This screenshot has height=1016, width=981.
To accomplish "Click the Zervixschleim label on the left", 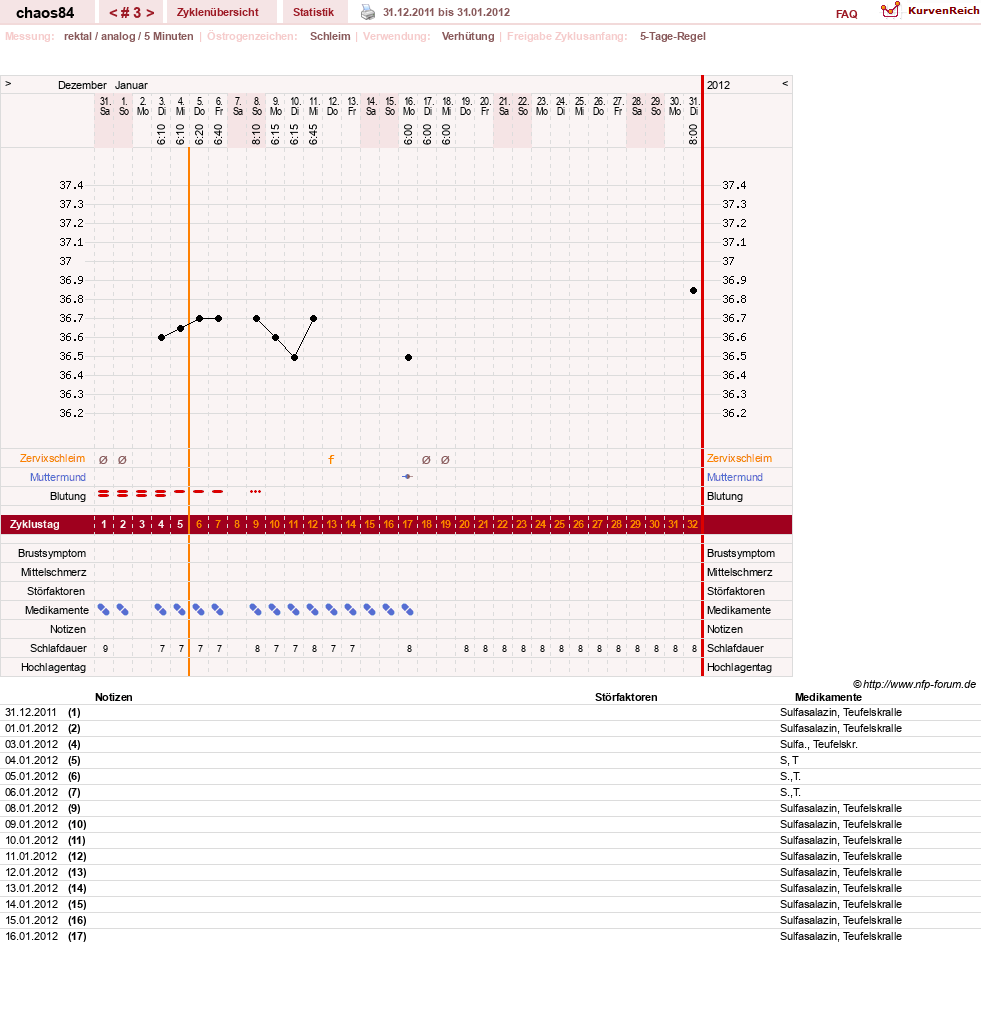I will [52, 458].
